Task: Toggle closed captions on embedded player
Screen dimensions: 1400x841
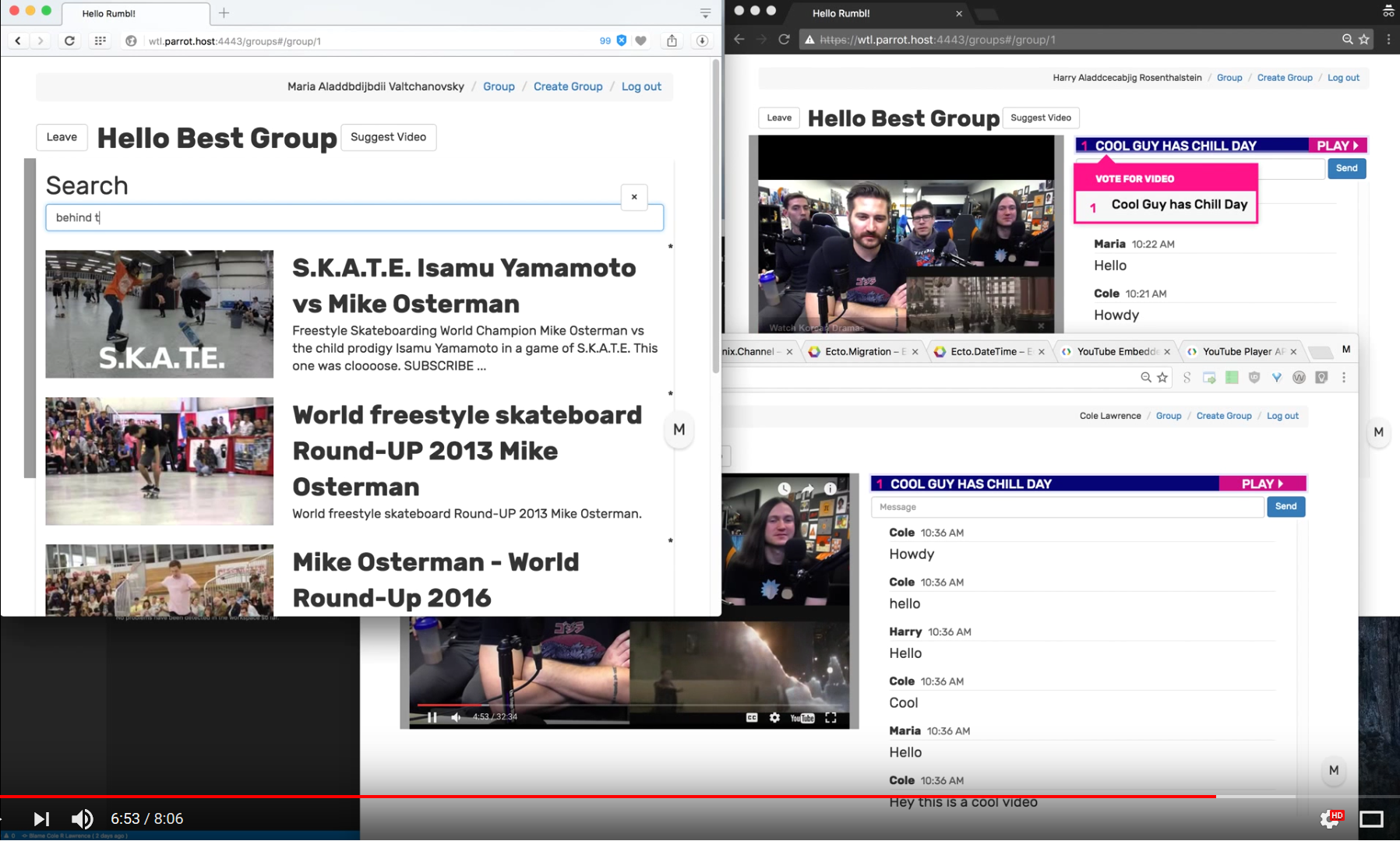Action: click(752, 717)
